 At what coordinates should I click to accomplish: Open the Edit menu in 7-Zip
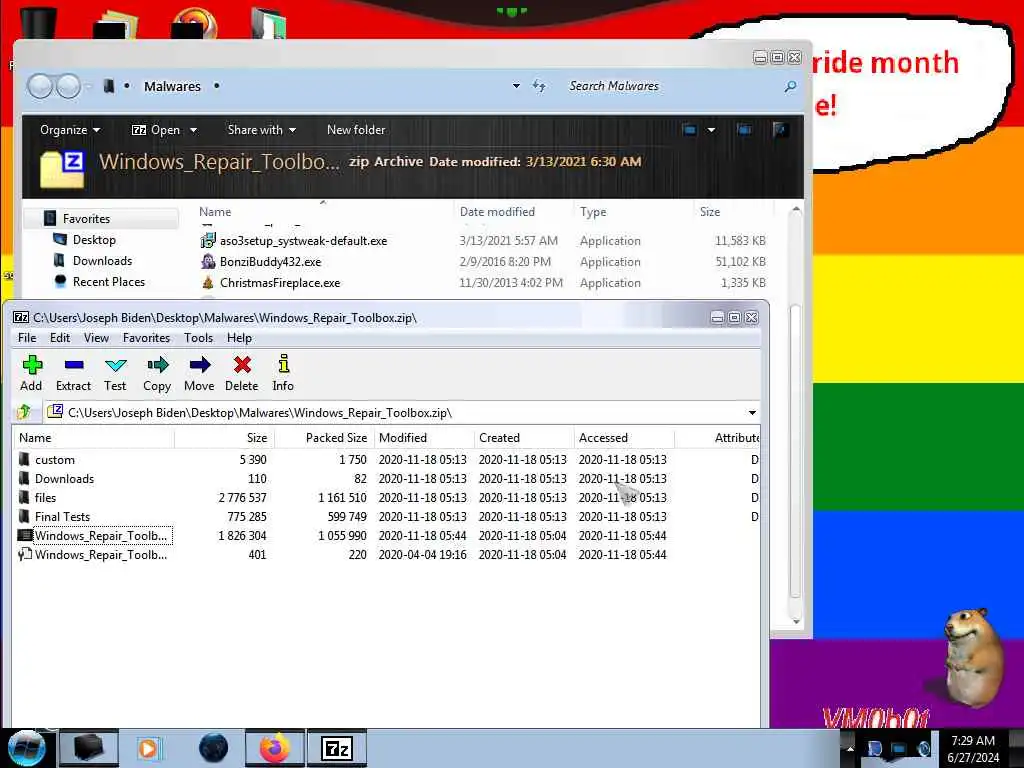[59, 338]
